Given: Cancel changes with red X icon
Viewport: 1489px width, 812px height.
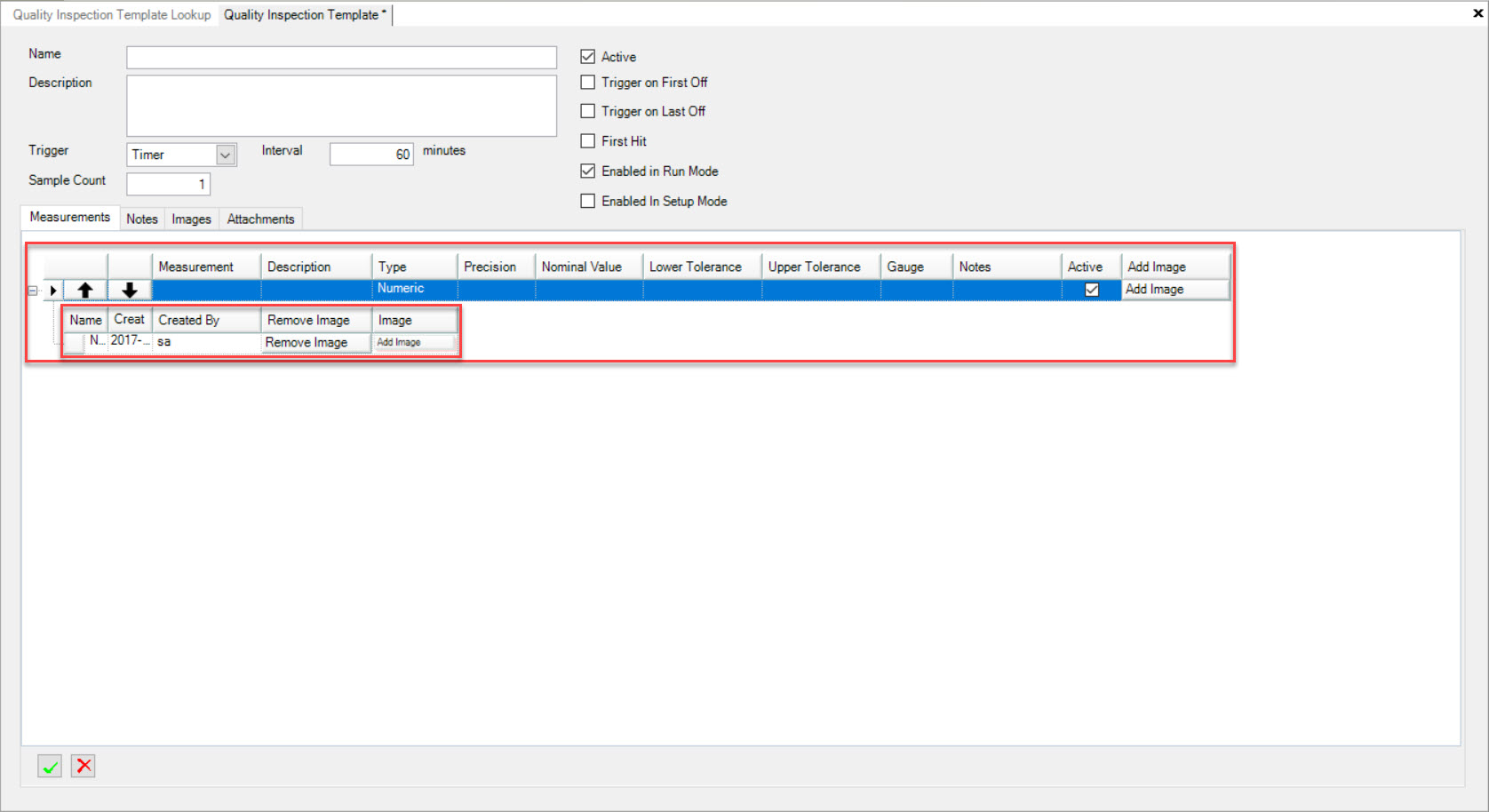Looking at the screenshot, I should pos(84,766).
